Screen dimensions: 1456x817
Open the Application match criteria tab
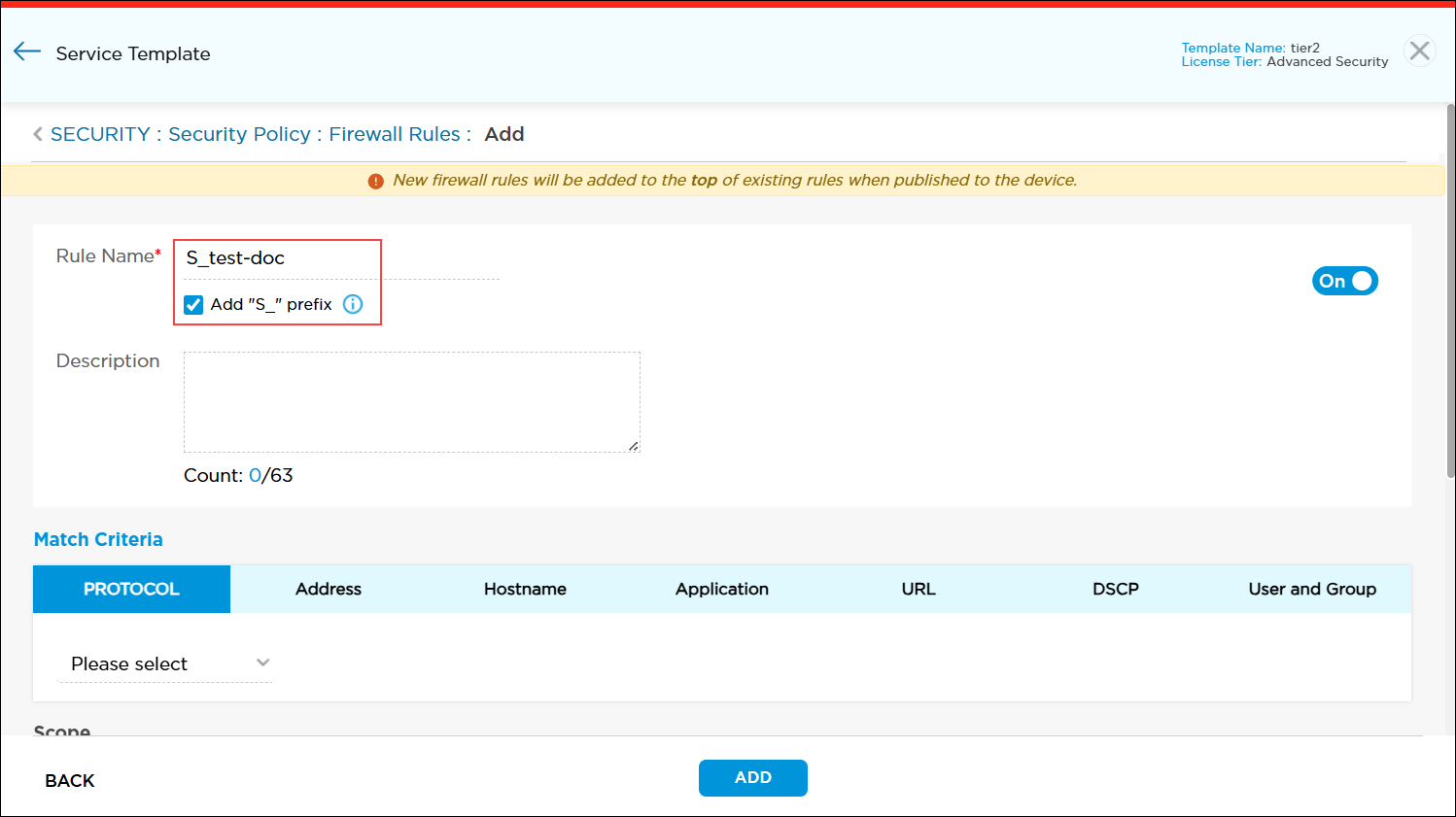[x=722, y=589]
